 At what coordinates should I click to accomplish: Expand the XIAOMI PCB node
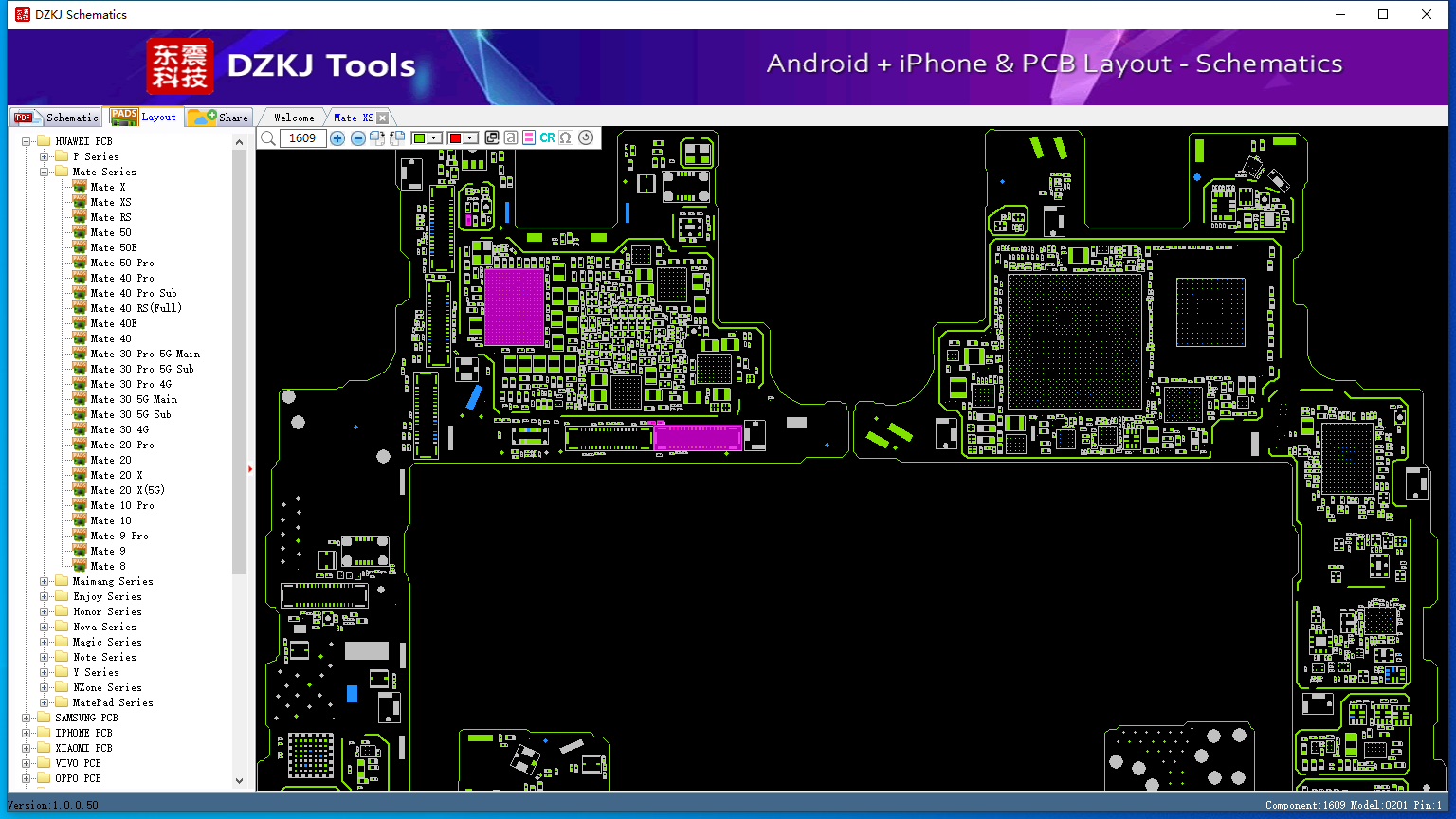point(27,748)
